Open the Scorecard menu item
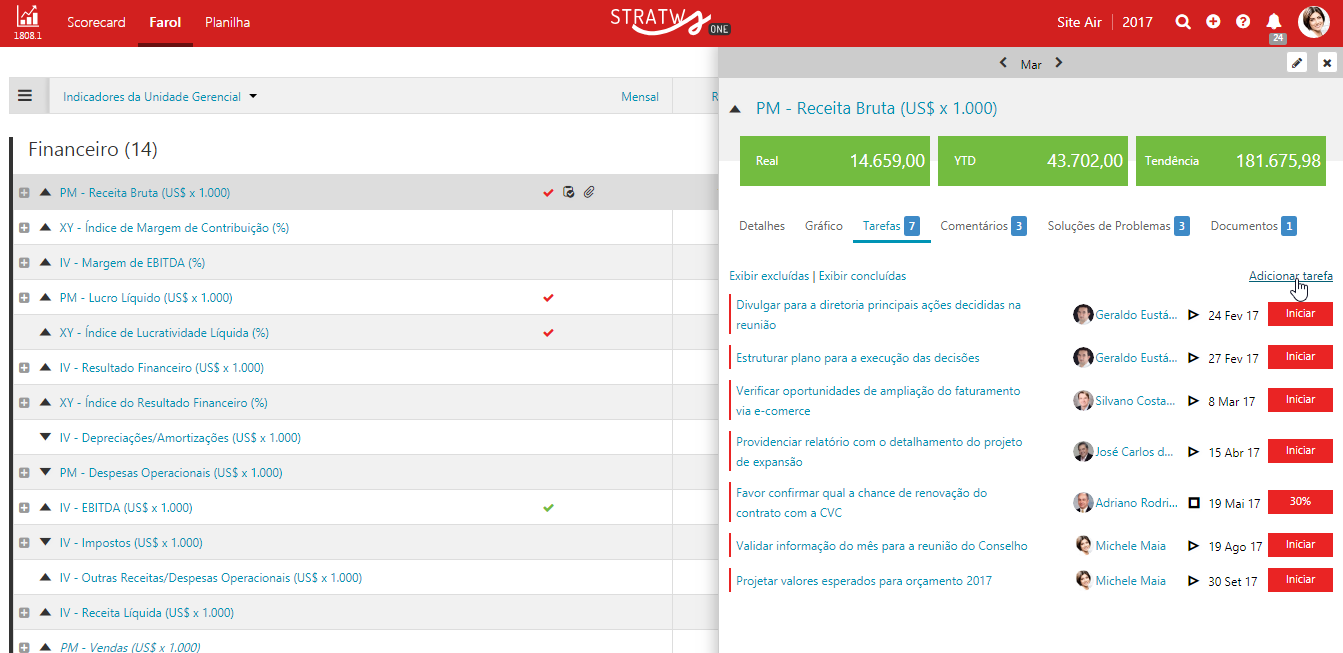The image size is (1343, 653). coord(96,22)
